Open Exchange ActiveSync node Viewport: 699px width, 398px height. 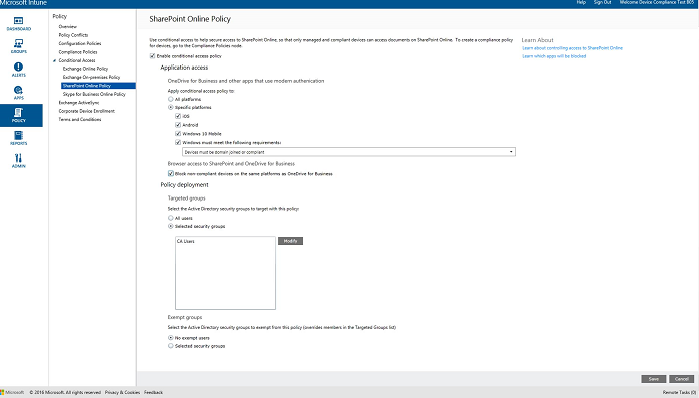[79, 103]
